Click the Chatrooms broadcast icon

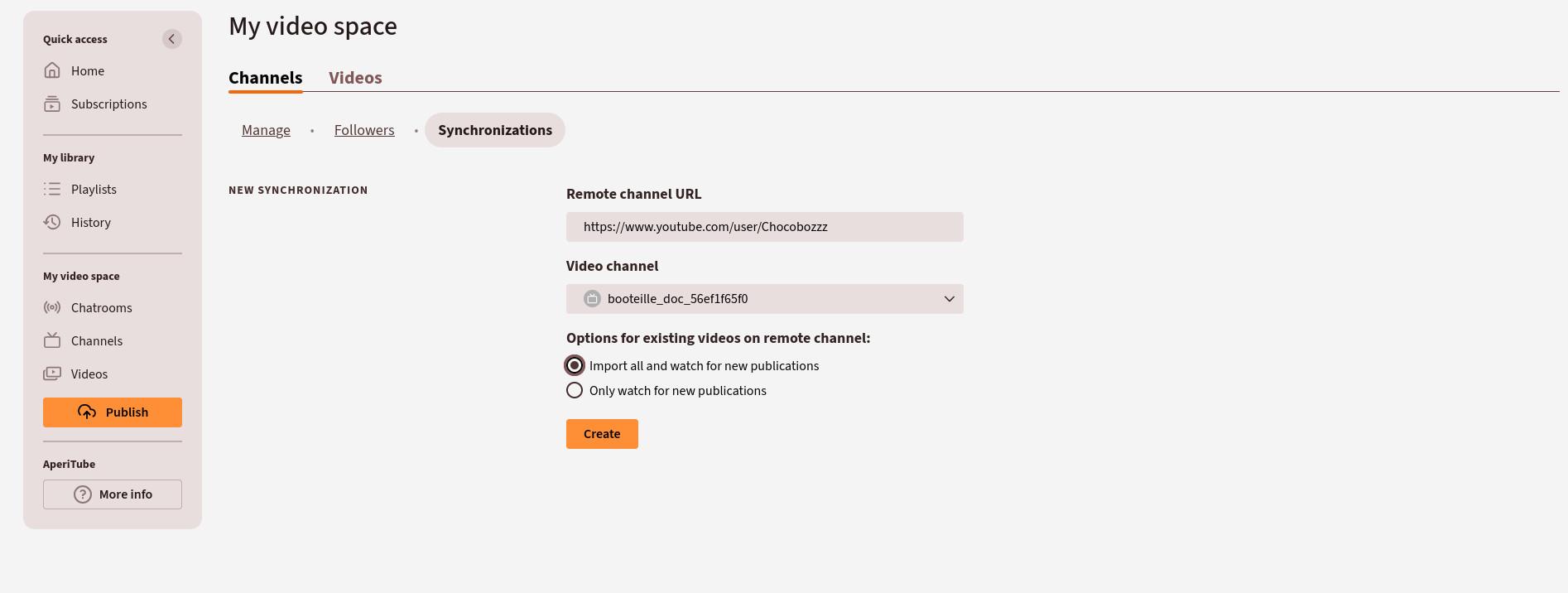tap(52, 308)
